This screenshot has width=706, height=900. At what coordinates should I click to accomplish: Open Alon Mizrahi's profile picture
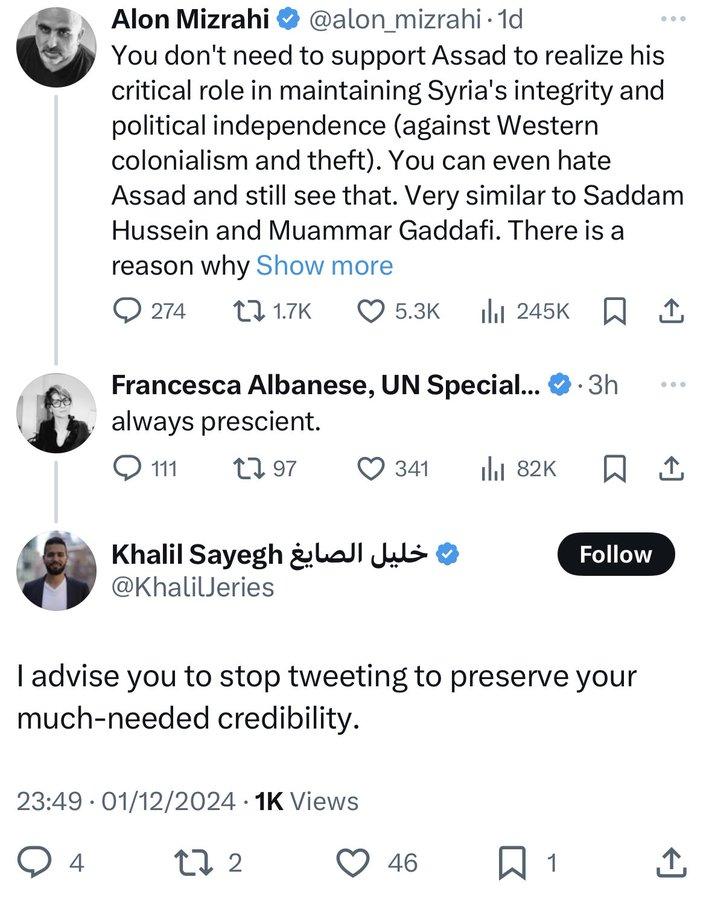(x=58, y=45)
